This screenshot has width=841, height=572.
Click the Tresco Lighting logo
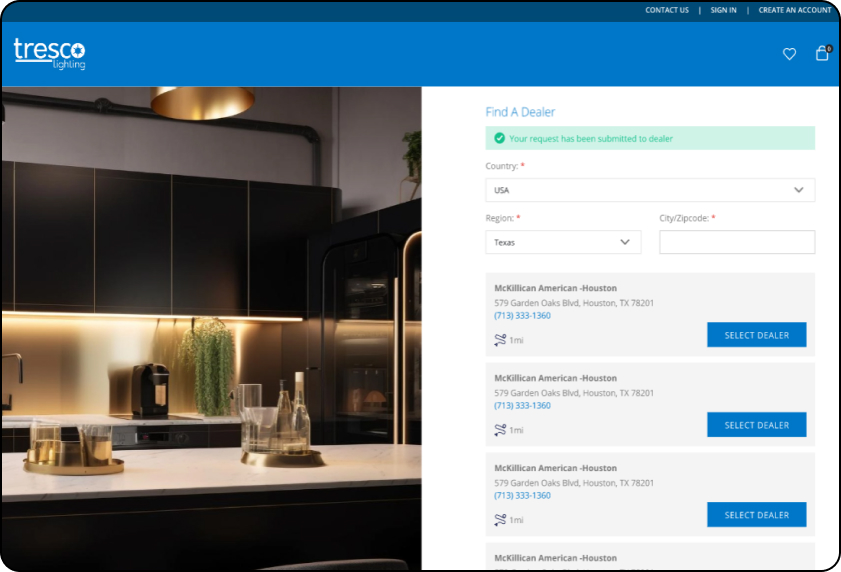point(49,54)
